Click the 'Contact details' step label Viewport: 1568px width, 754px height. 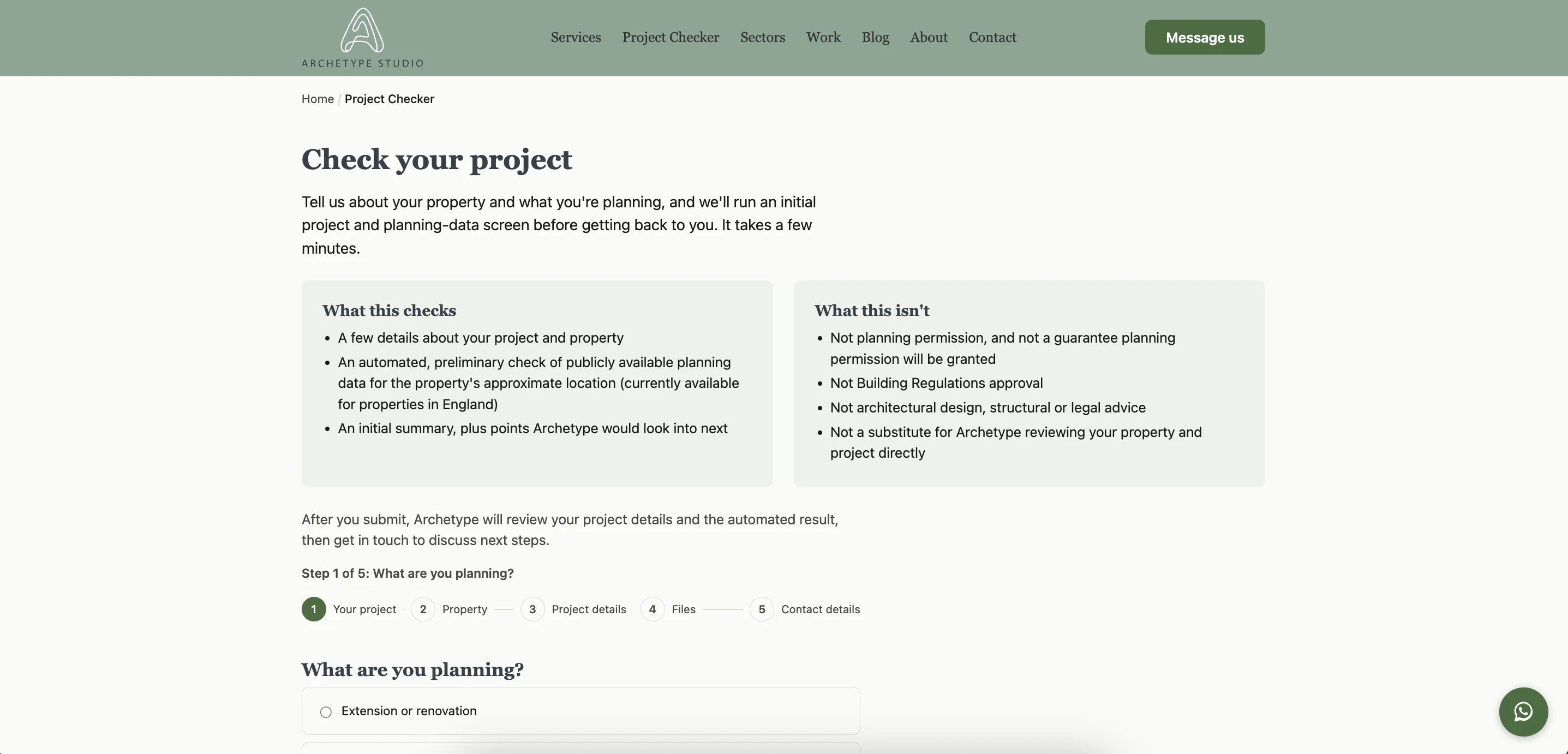click(820, 608)
